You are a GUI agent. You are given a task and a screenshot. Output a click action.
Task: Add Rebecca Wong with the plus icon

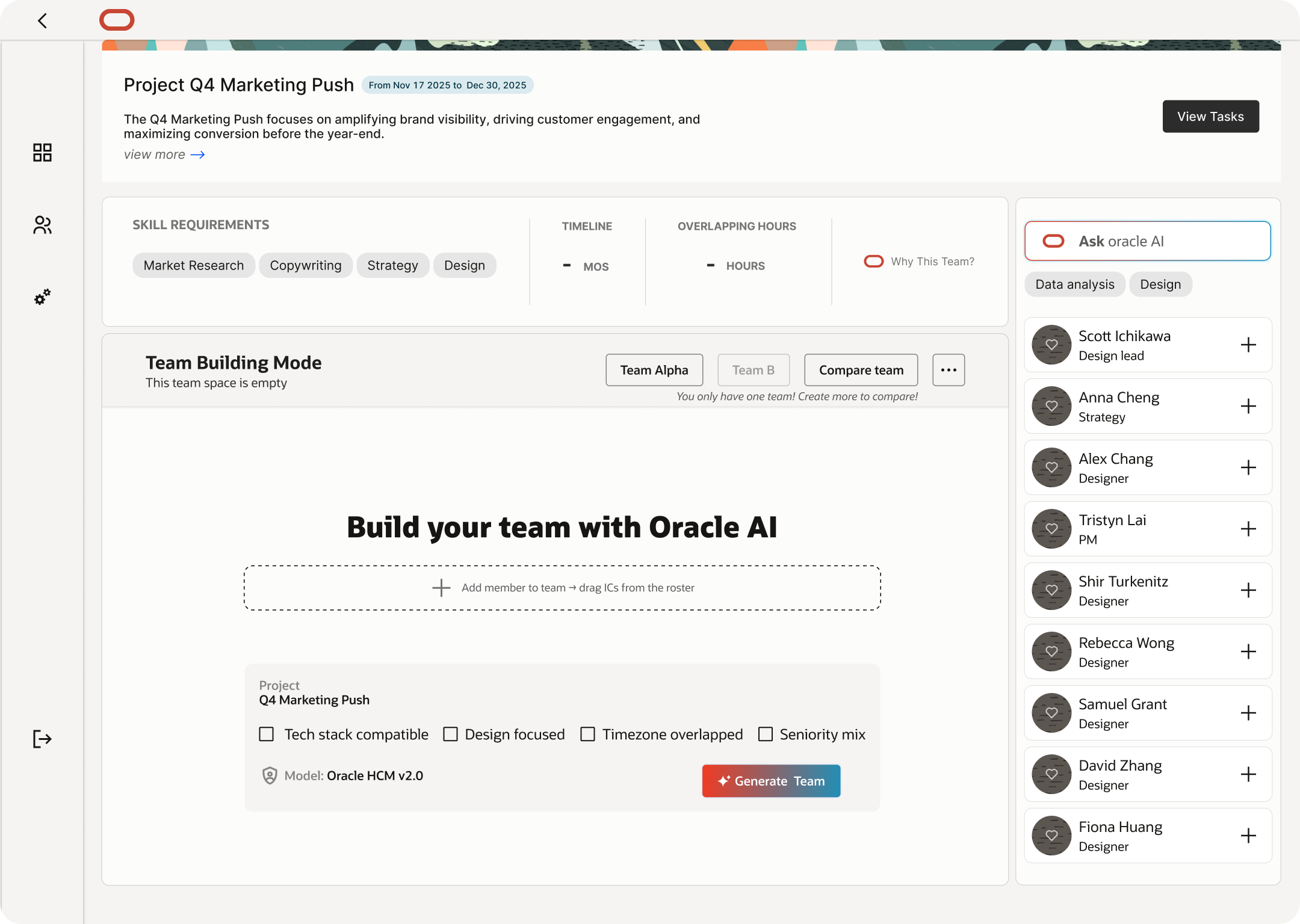1248,651
